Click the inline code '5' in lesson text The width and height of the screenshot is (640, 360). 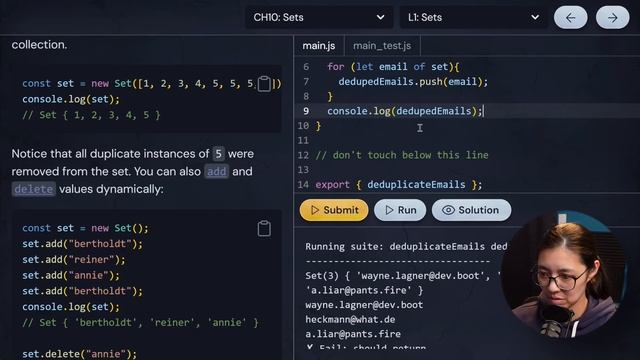point(218,154)
